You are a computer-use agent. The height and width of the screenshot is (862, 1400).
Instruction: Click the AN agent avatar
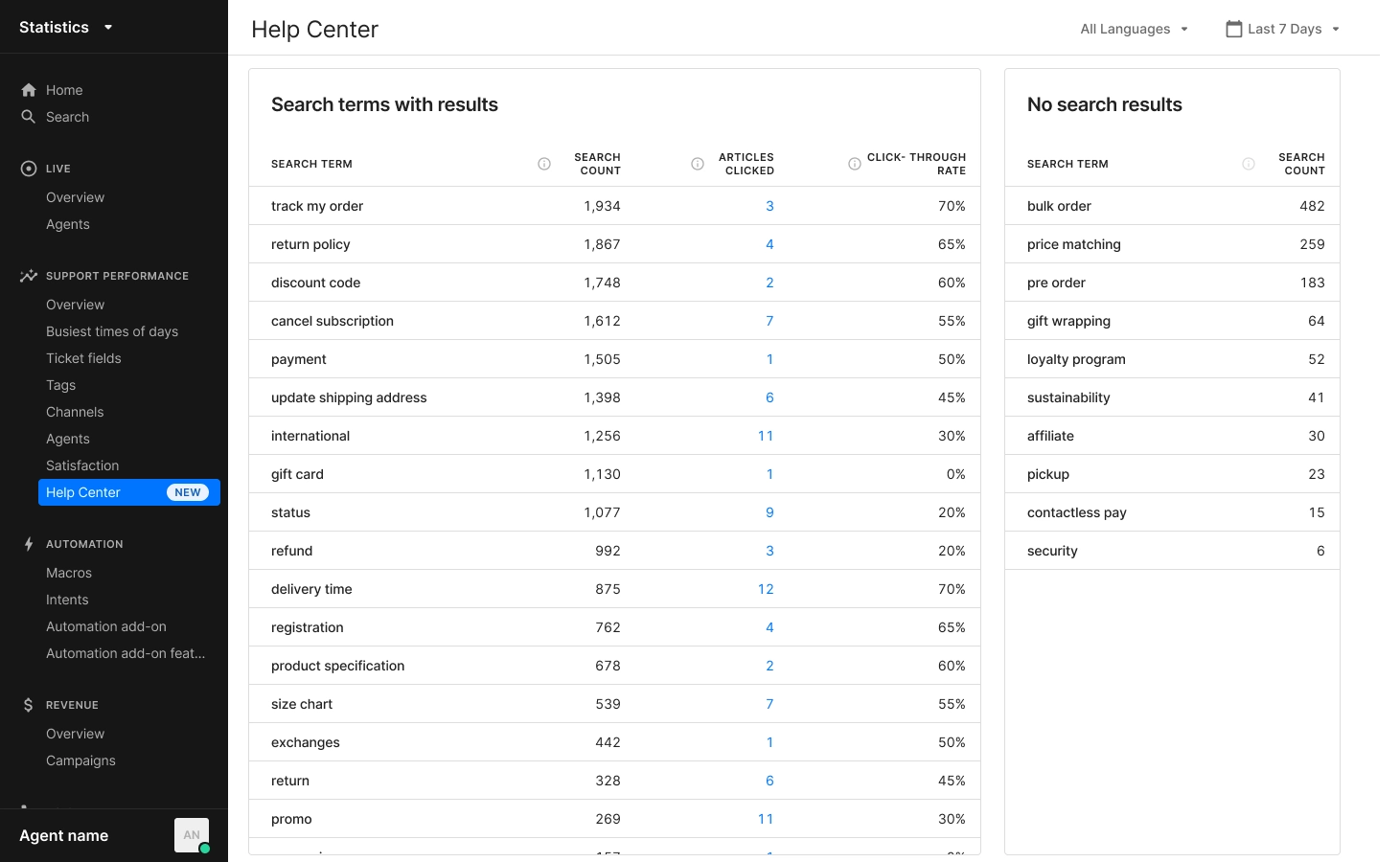[x=192, y=834]
